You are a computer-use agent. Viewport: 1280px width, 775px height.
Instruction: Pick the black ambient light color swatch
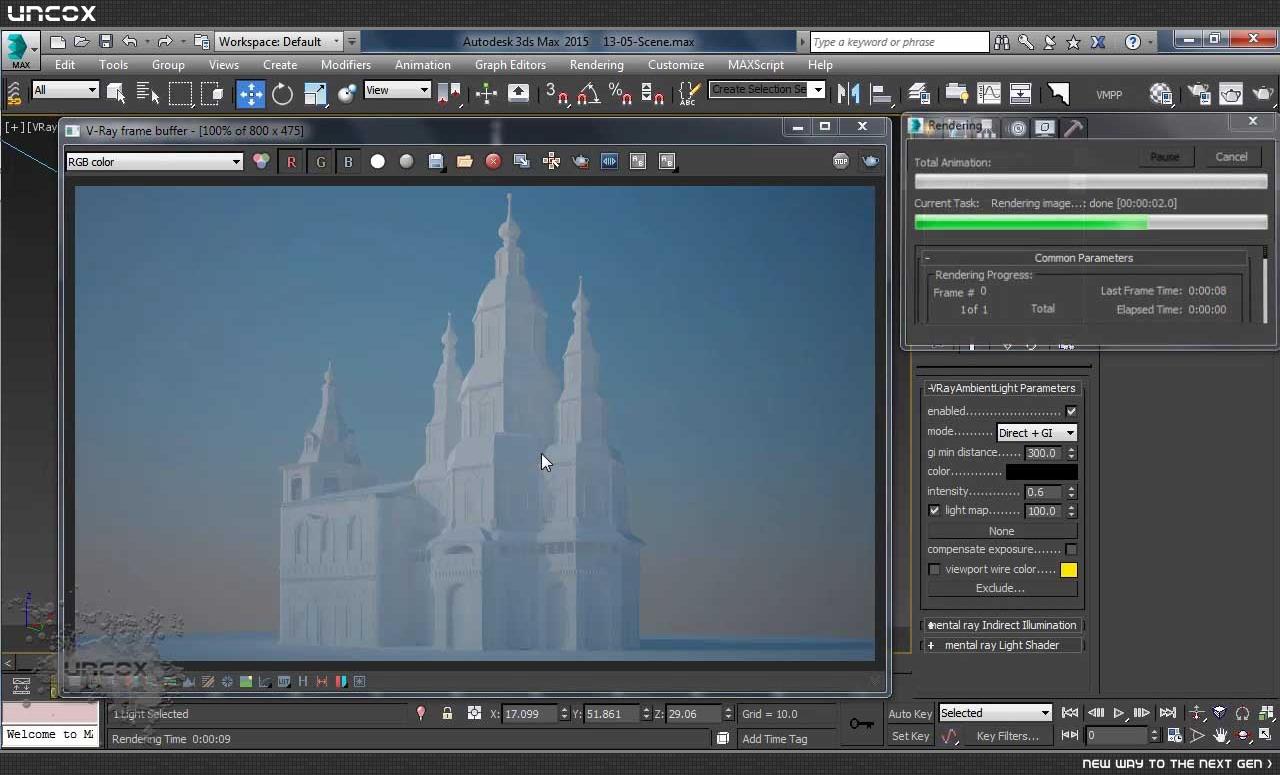(1042, 472)
